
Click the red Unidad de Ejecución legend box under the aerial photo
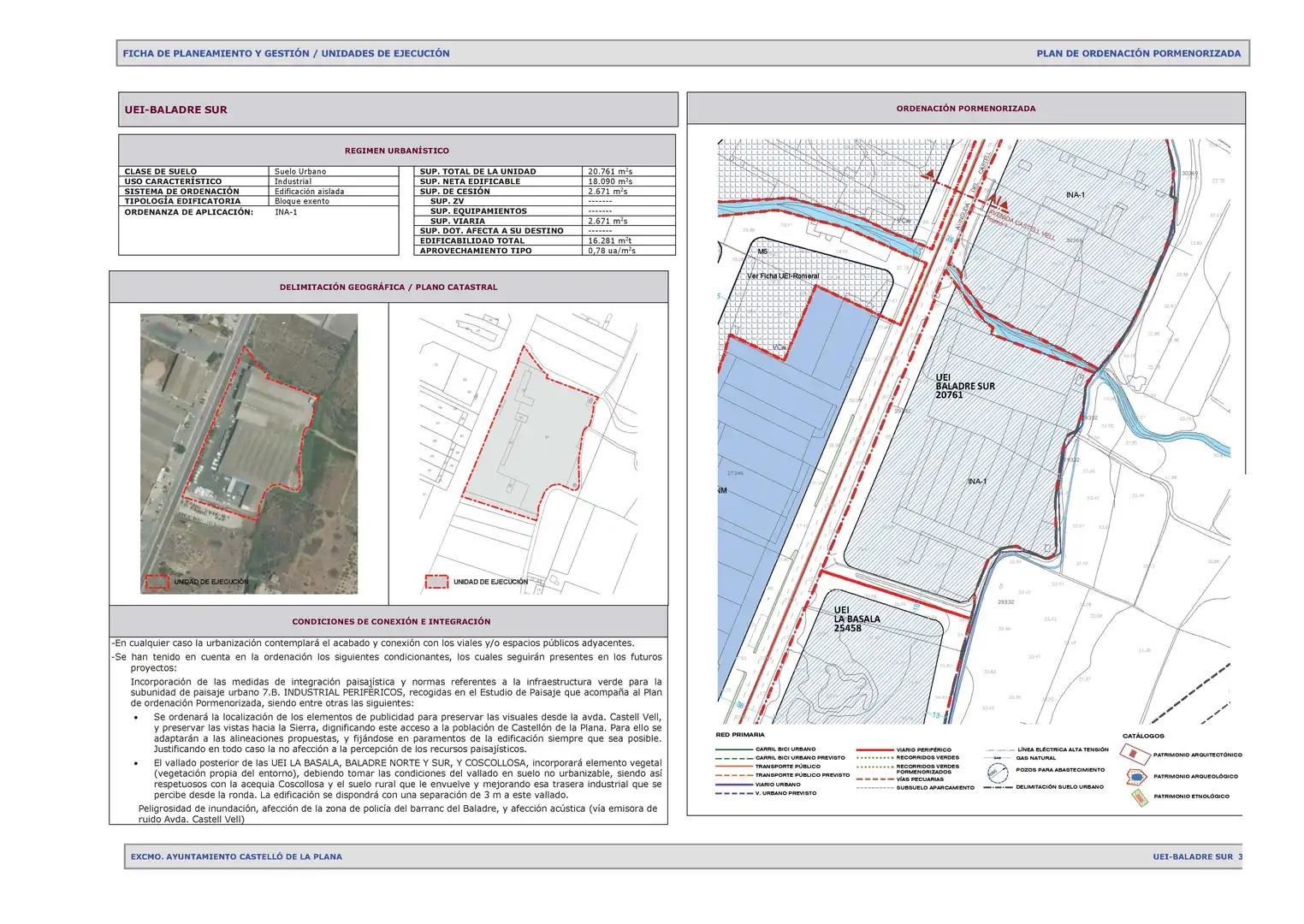click(157, 582)
